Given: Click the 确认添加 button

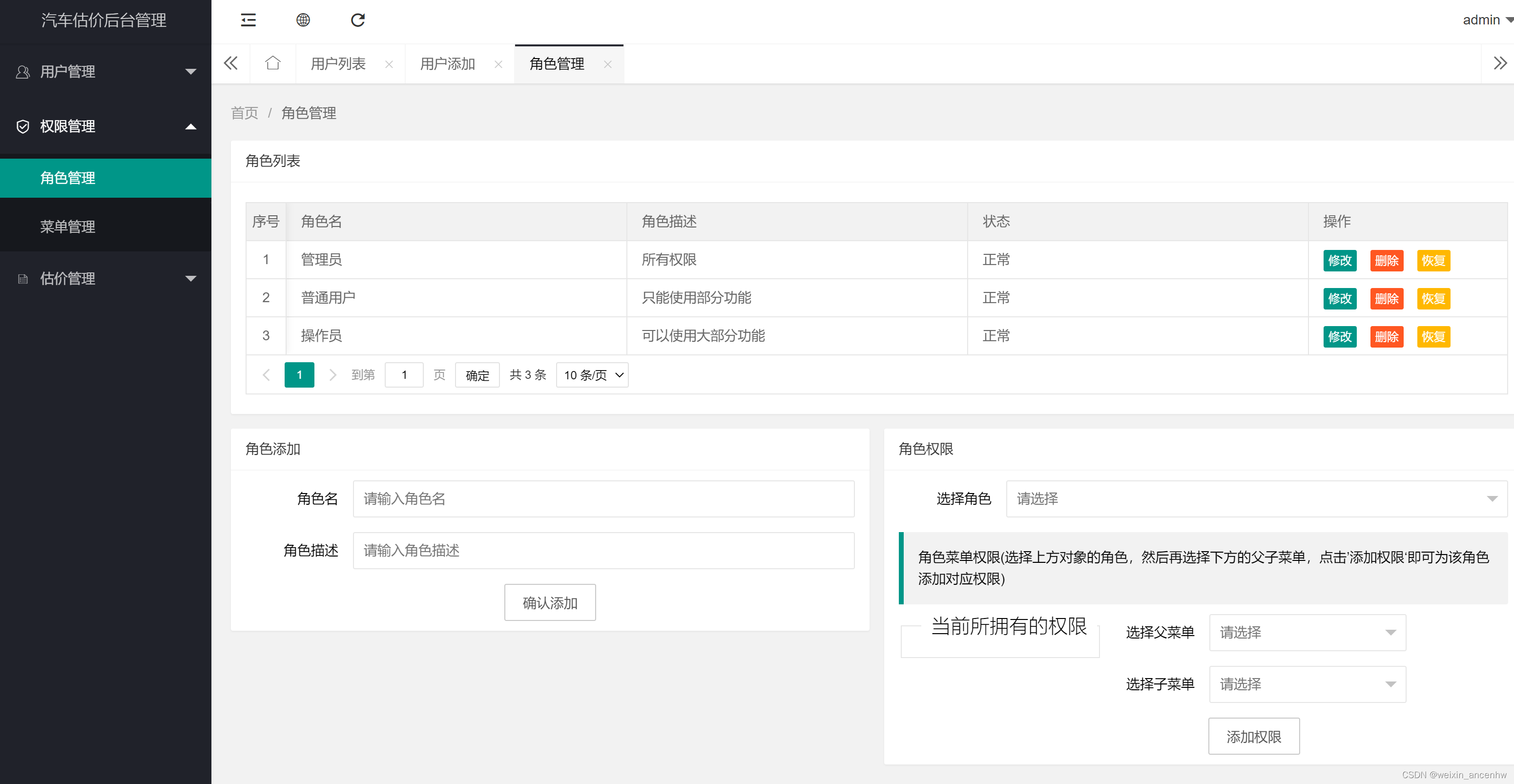Looking at the screenshot, I should (550, 602).
